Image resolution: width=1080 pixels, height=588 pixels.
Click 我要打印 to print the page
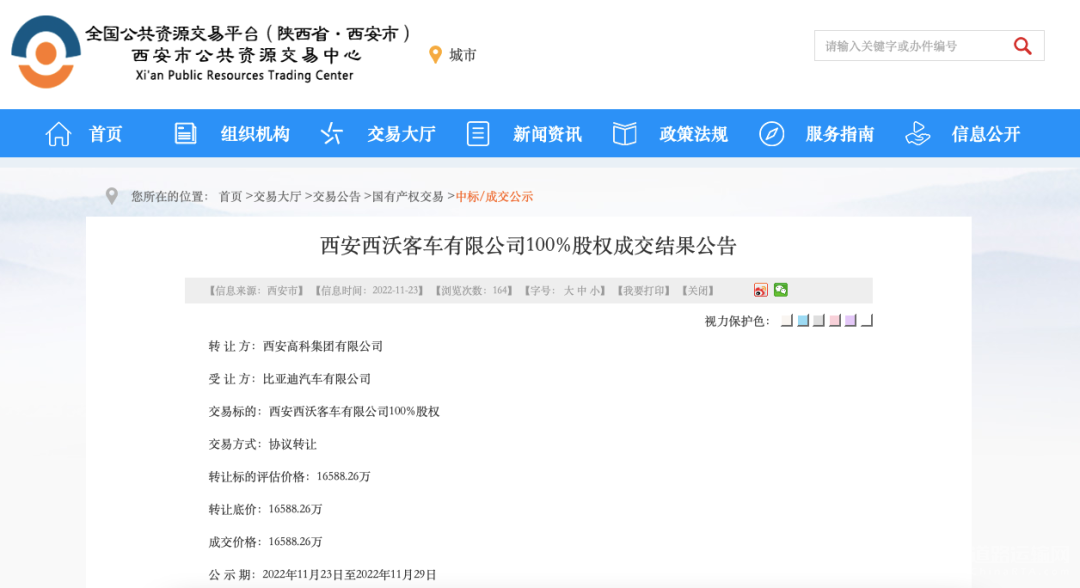pos(643,291)
